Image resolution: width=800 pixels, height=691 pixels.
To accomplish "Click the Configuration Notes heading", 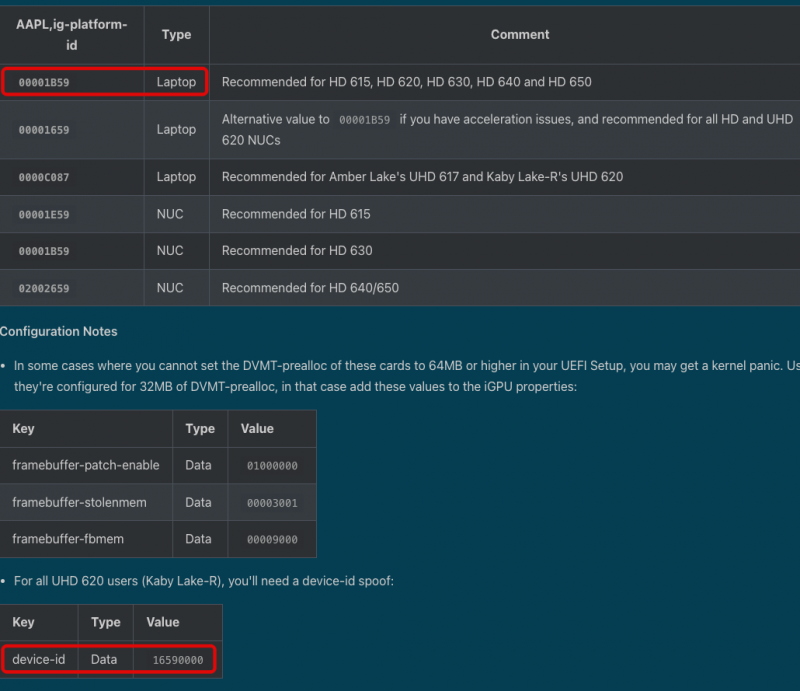I will 59,332.
